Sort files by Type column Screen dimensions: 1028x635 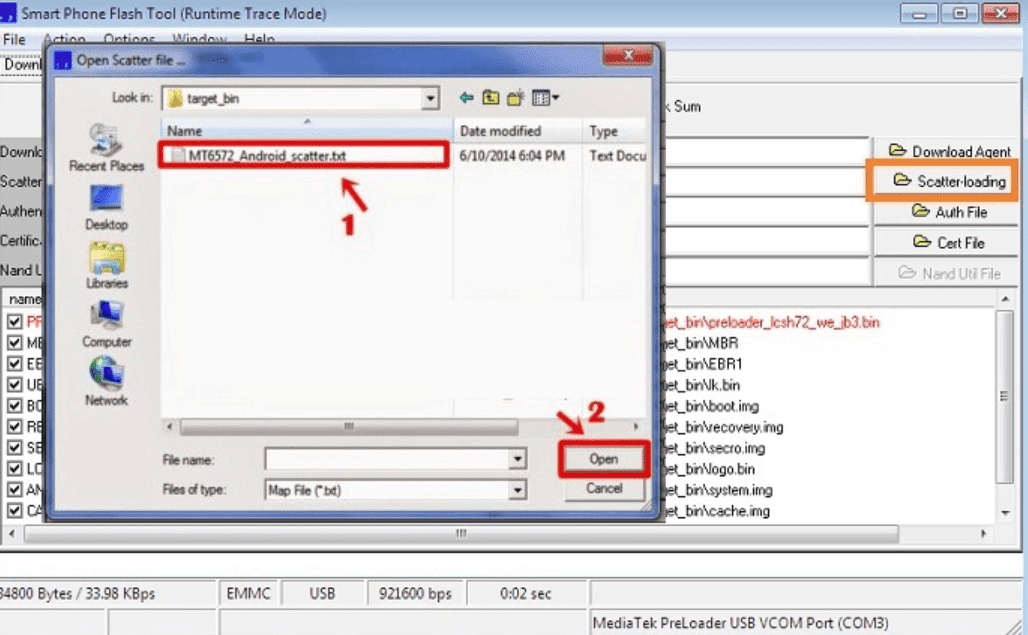point(615,131)
